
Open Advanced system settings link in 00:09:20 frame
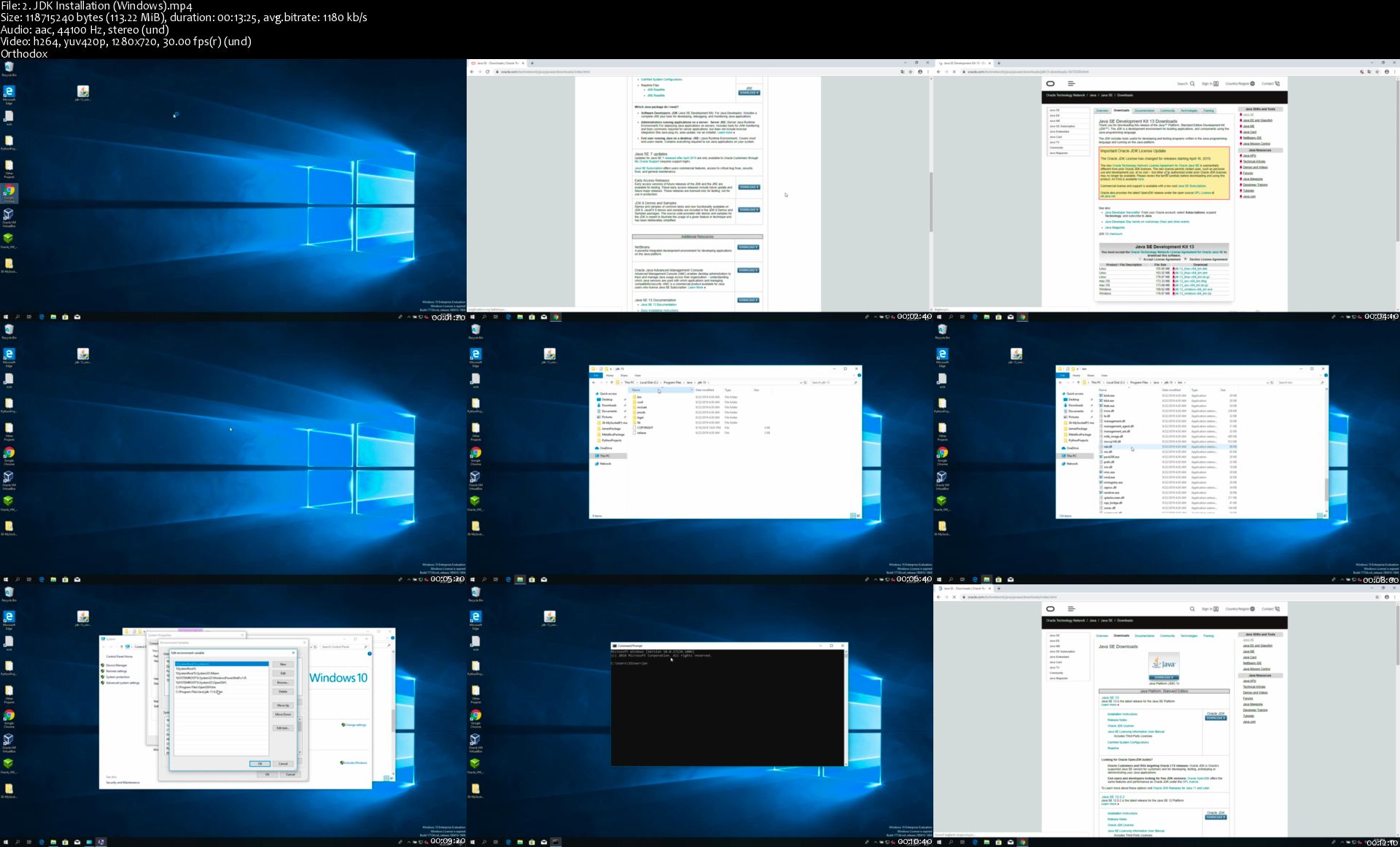pyautogui.click(x=122, y=683)
